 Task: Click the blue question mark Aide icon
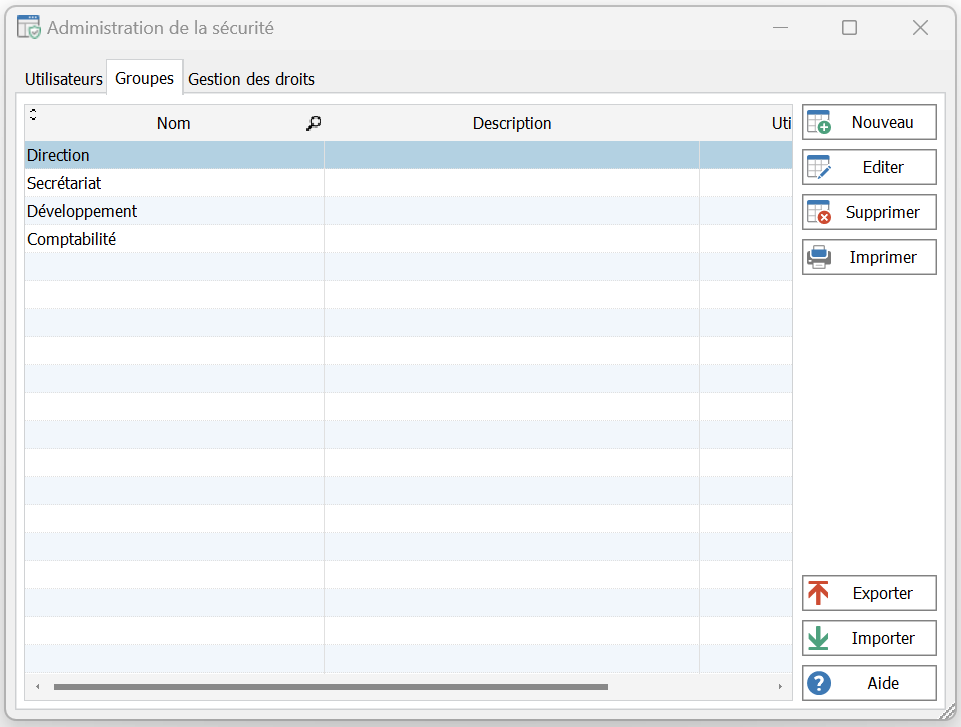click(x=819, y=683)
